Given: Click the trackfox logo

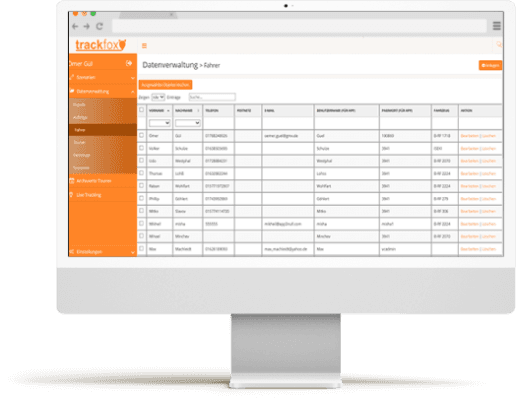Looking at the screenshot, I should (x=101, y=45).
